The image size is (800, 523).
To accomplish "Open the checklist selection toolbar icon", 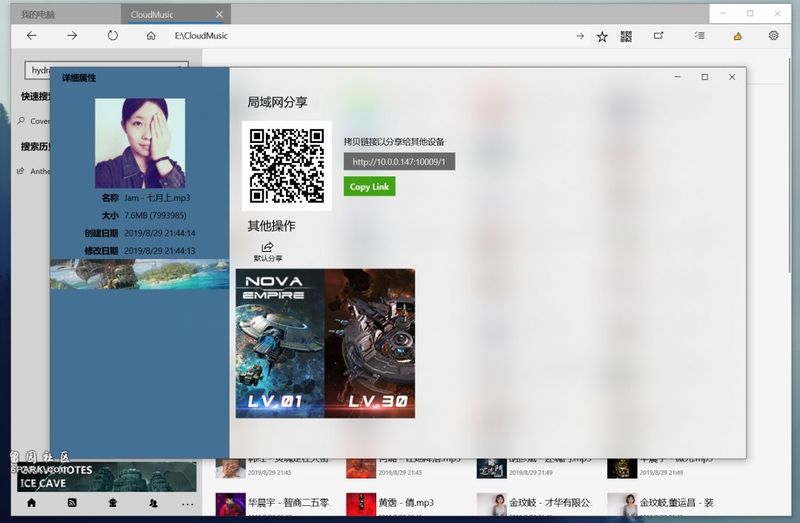I will click(x=699, y=36).
